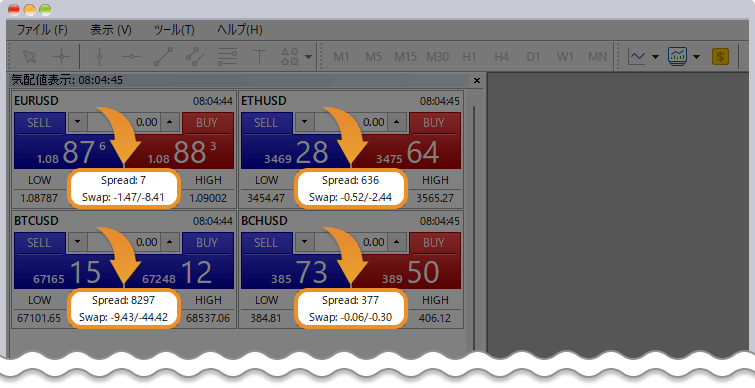This screenshot has height=388, width=755.
Task: Select the D1 timeframe toggle
Action: [533, 57]
